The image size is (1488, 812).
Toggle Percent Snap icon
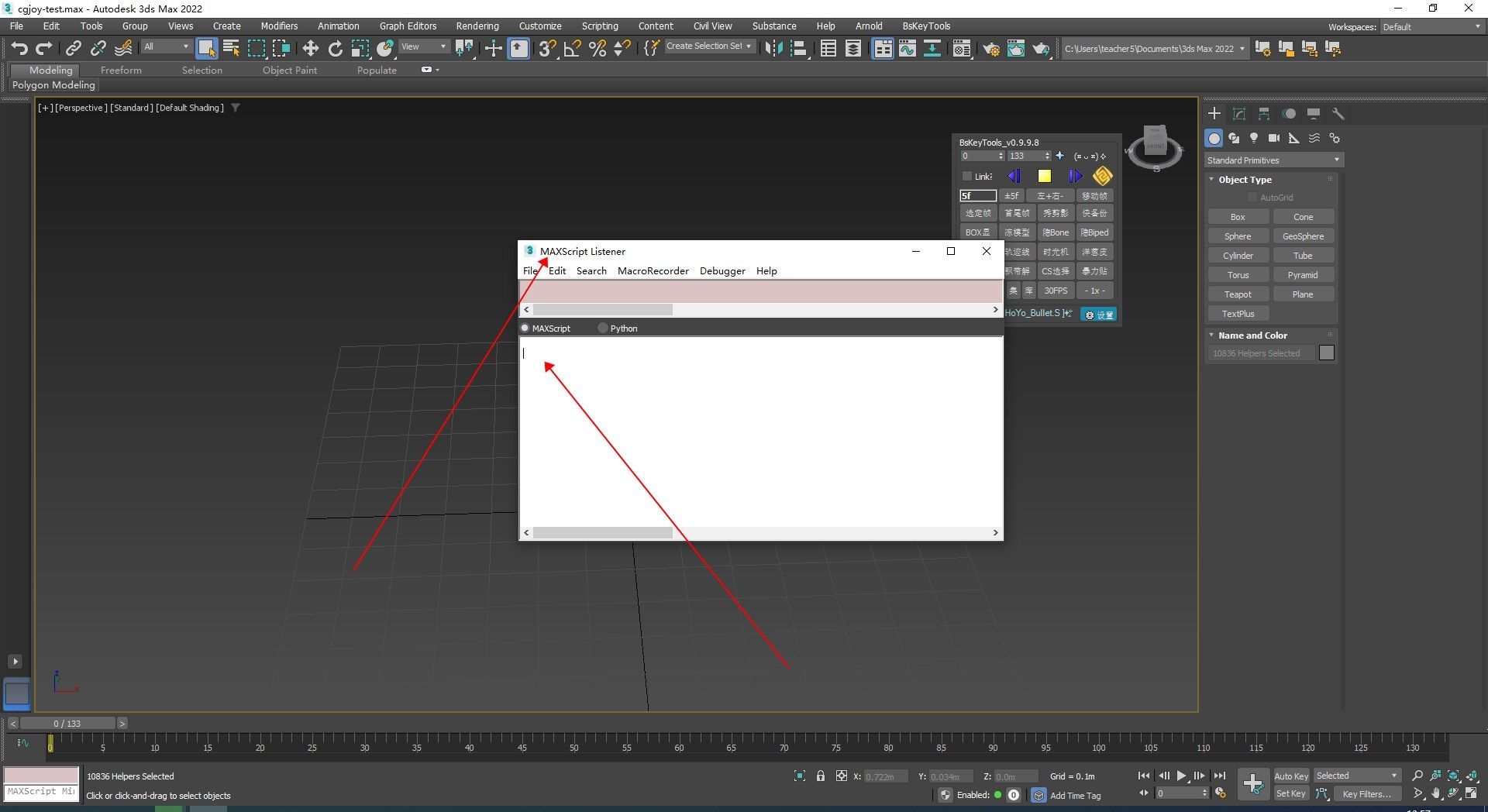597,49
